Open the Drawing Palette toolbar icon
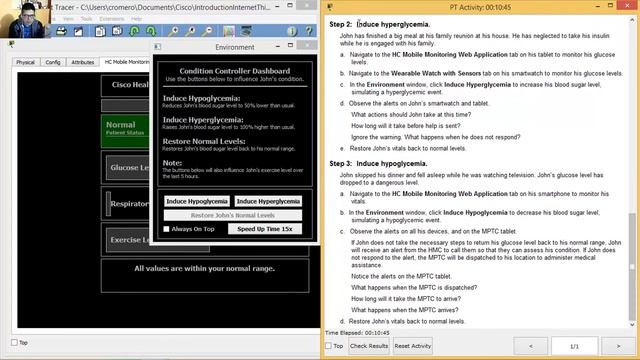 pyautogui.click(x=229, y=31)
